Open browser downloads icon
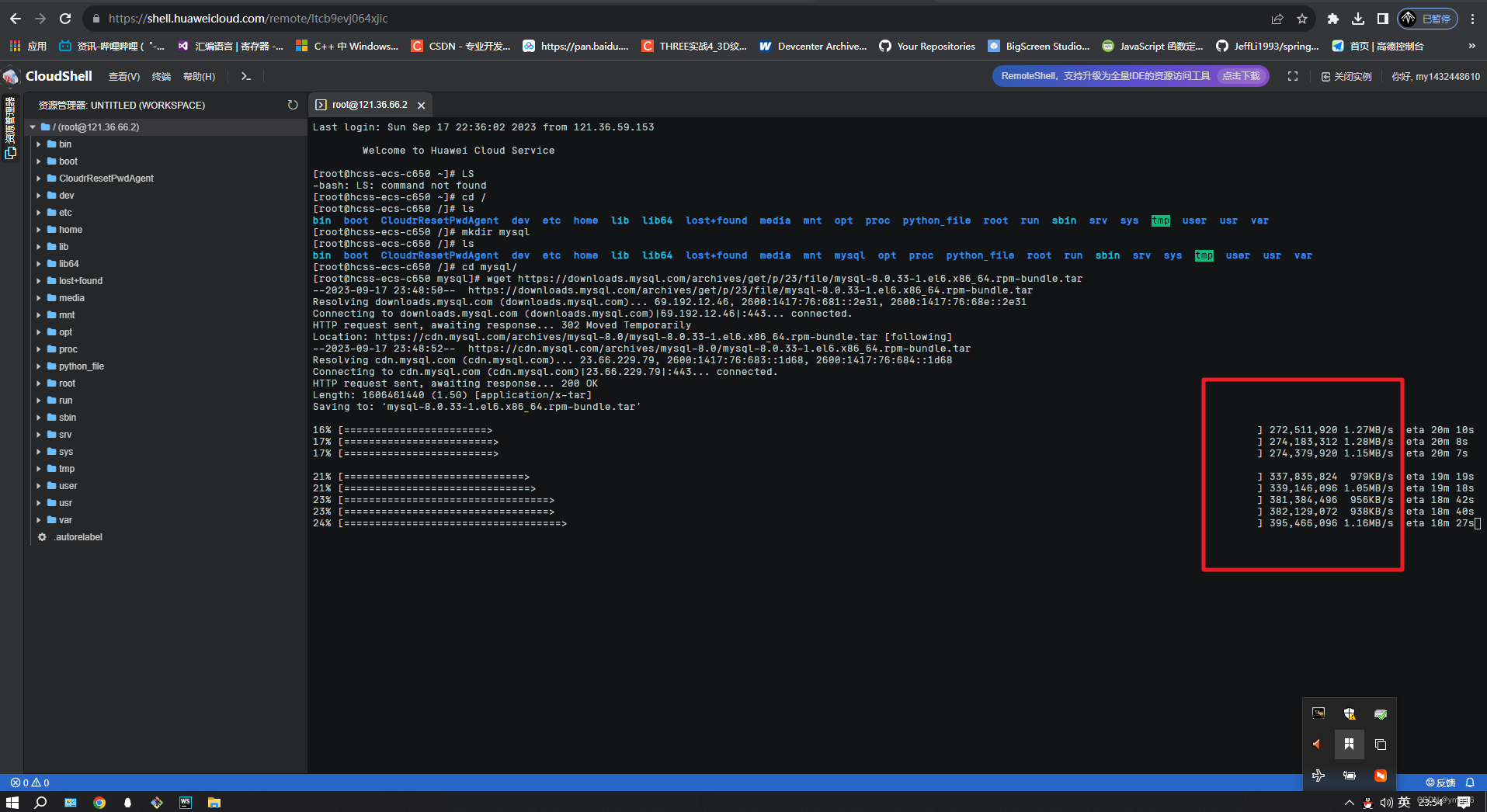 (x=1358, y=19)
